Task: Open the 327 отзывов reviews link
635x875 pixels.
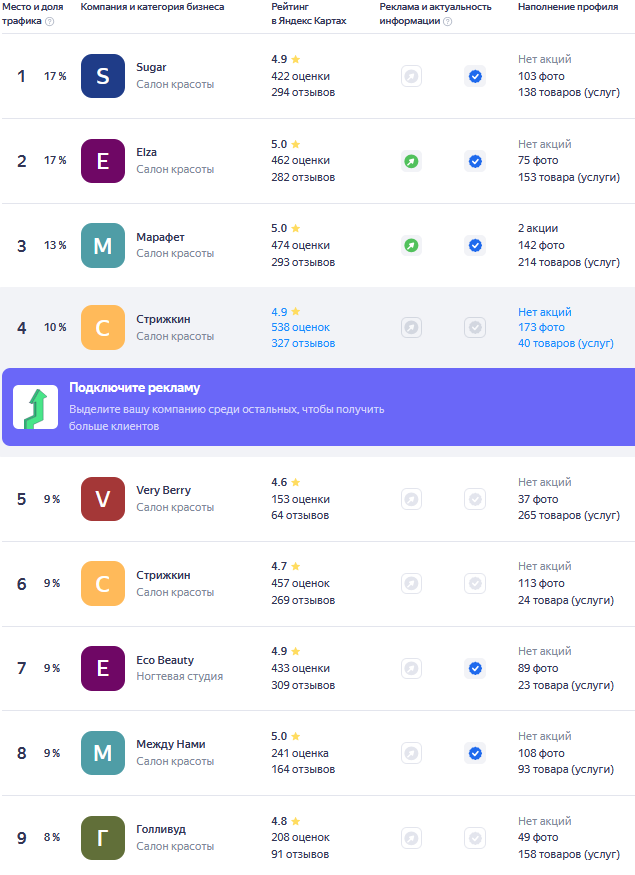Action: [303, 344]
